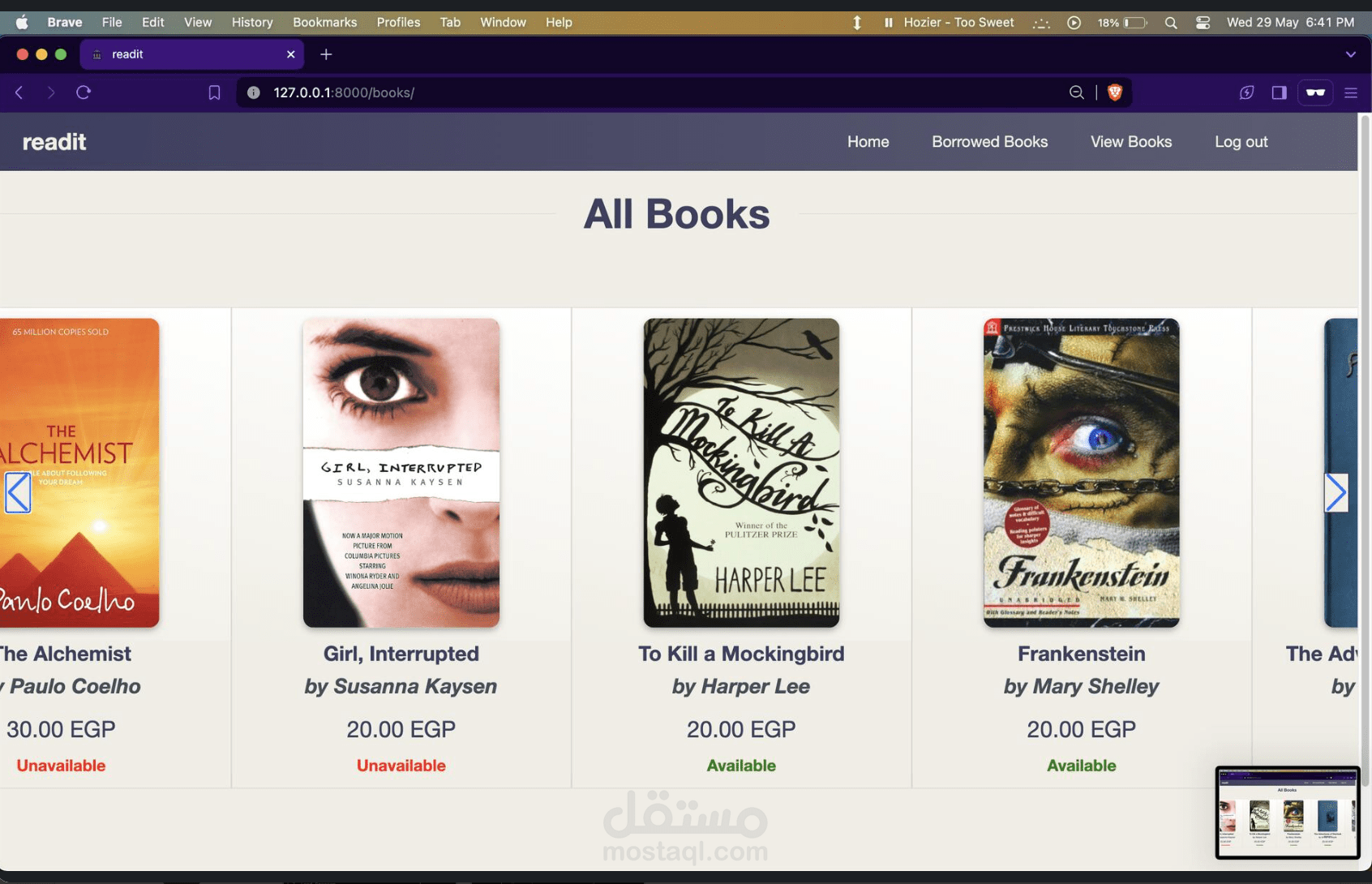Image resolution: width=1372 pixels, height=884 pixels.
Task: Open the Apple menu
Action: pyautogui.click(x=22, y=23)
